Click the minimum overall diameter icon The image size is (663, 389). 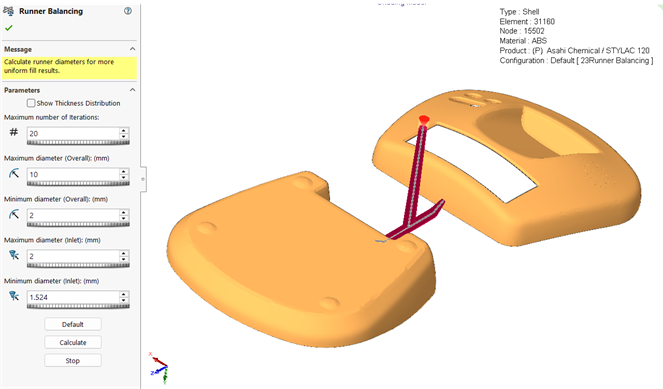(14, 214)
